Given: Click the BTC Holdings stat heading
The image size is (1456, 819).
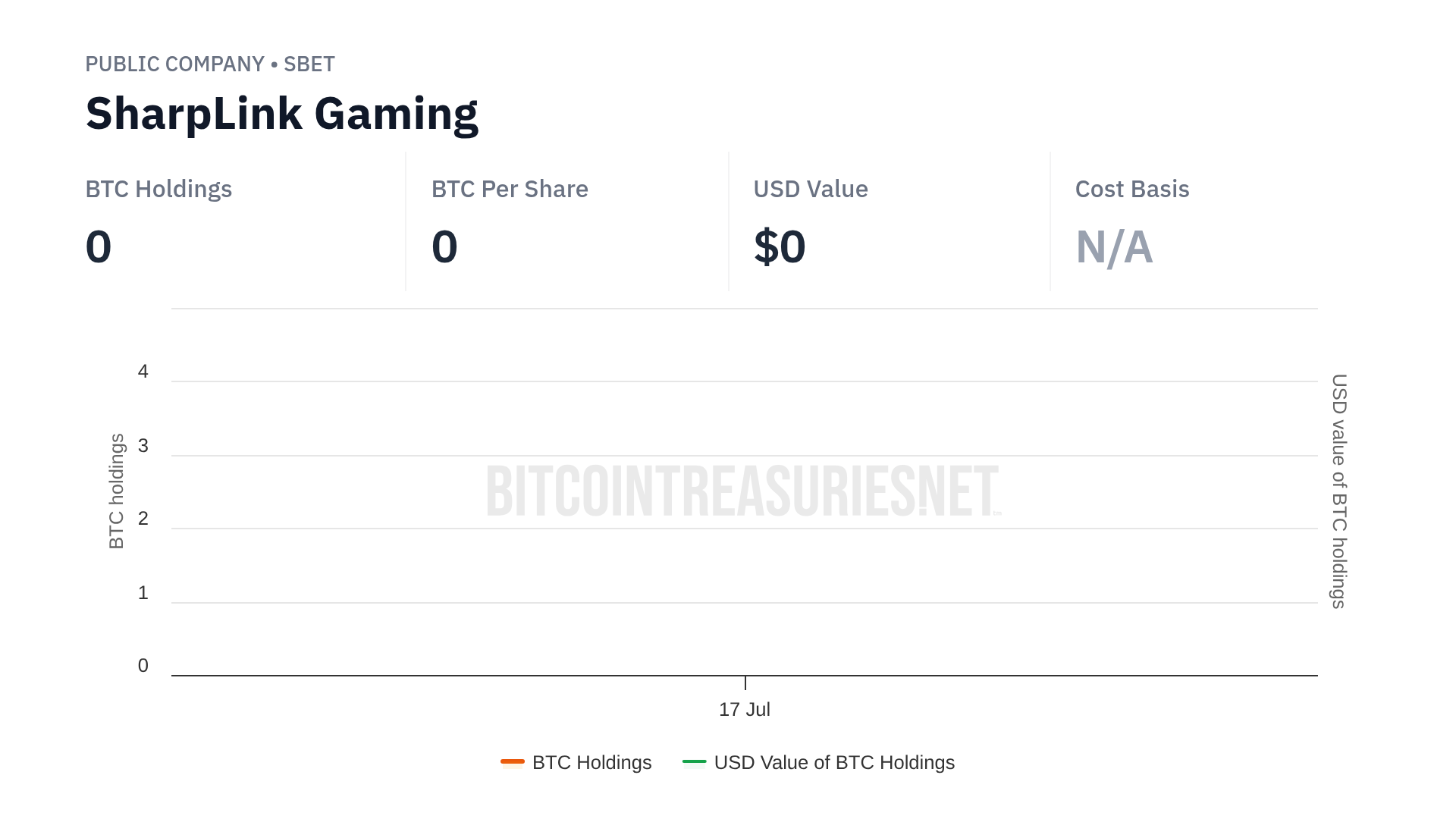Looking at the screenshot, I should click(158, 189).
